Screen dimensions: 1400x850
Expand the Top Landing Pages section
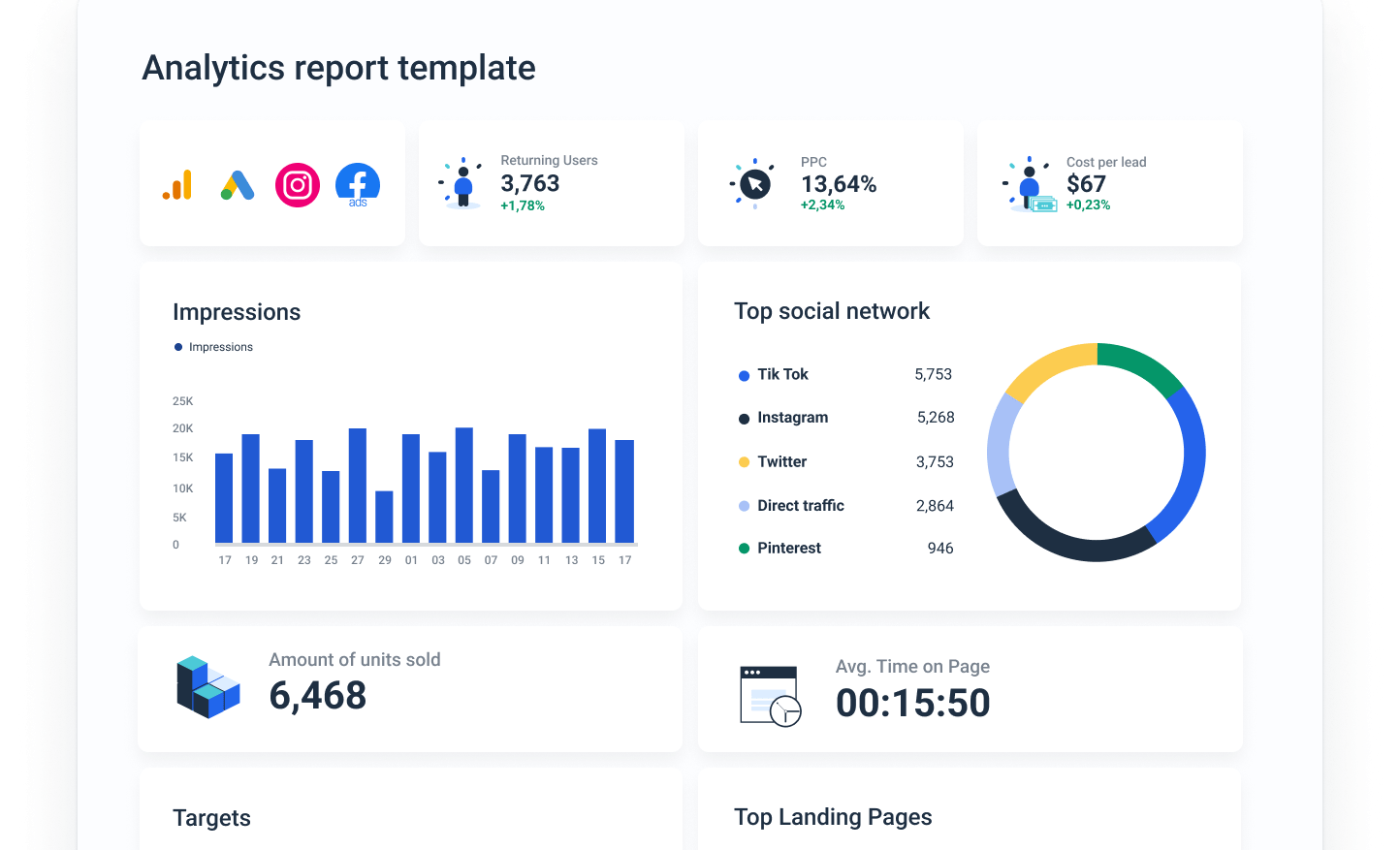(833, 817)
